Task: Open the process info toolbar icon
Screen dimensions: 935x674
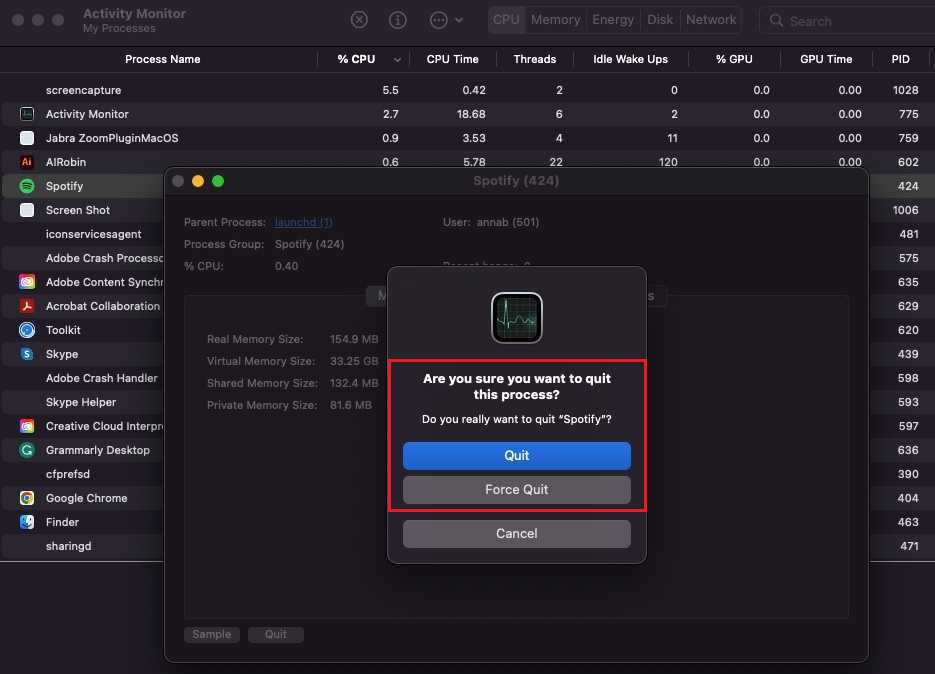Action: (x=398, y=20)
